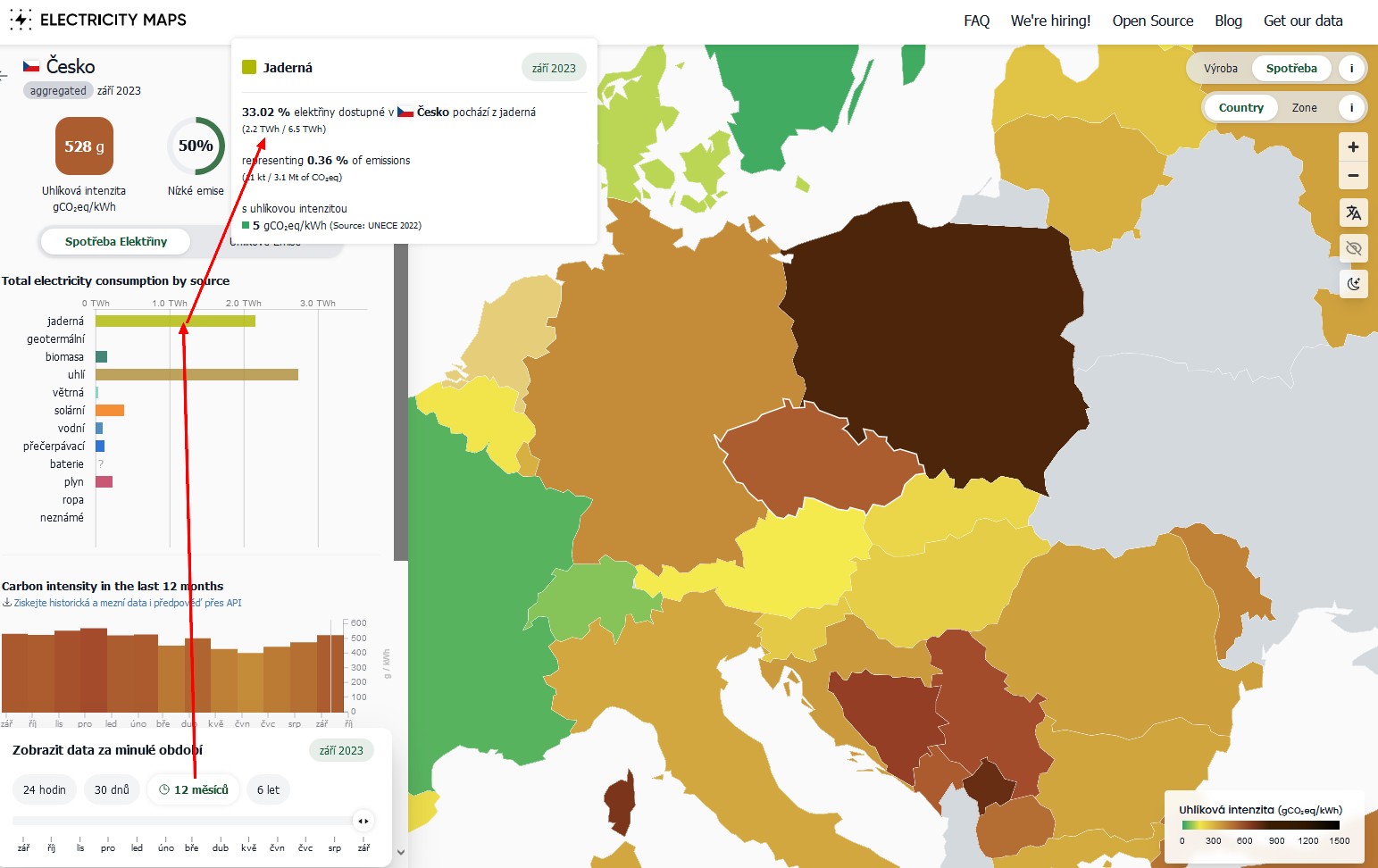
Task: Toggle the crossed-eye visibility button on the map
Action: pos(1354,248)
